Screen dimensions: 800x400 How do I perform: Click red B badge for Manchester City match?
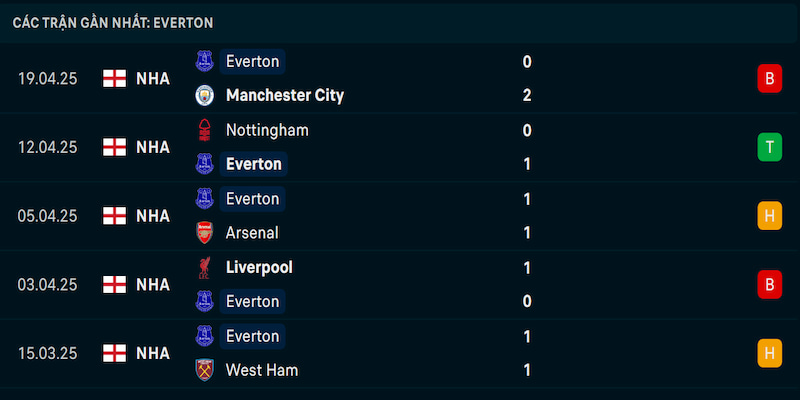click(769, 79)
